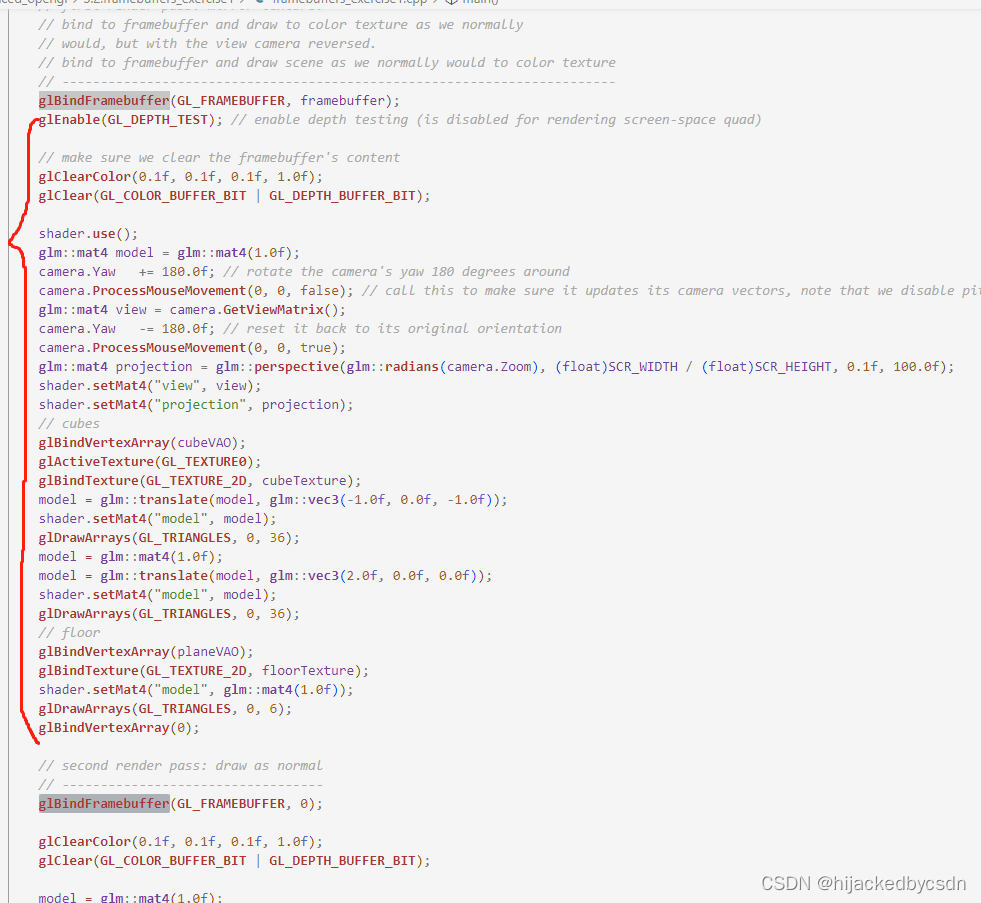Click shader.setMat4("model", glm::mat4(1.0f)) line

(x=196, y=690)
